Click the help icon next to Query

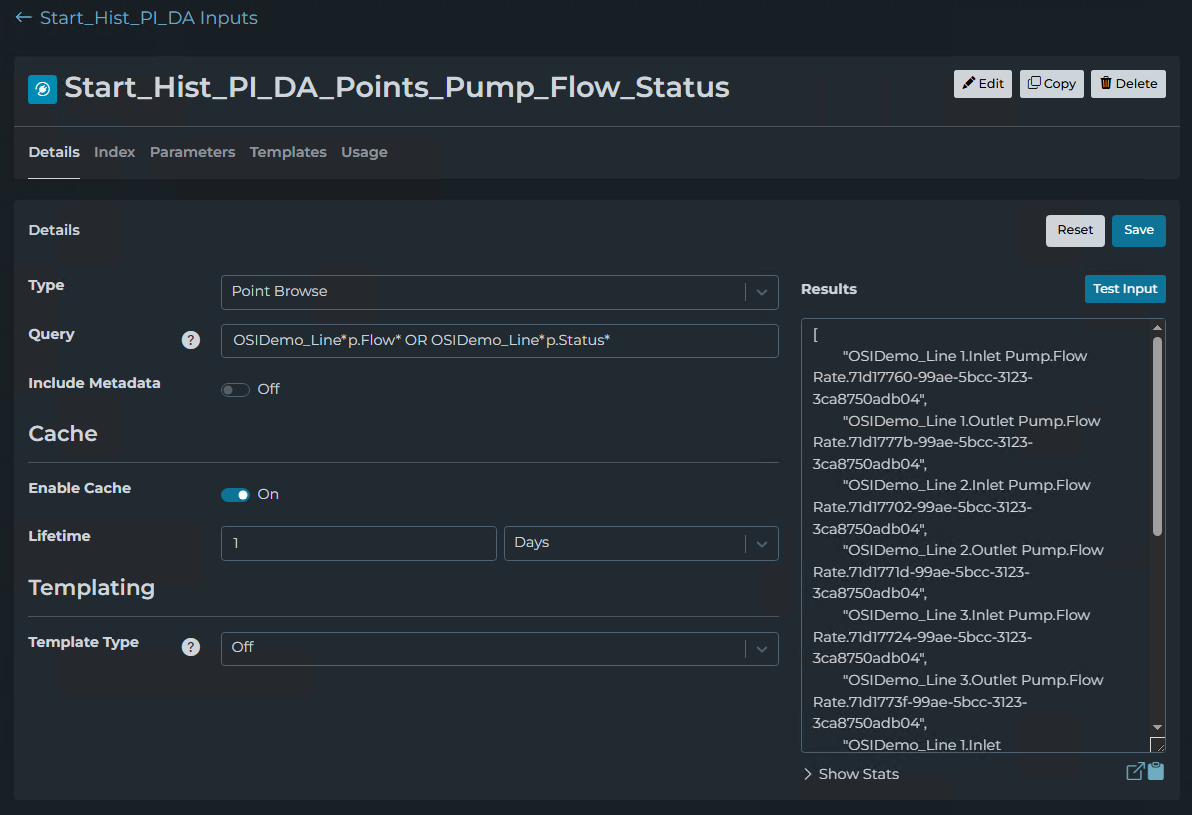tap(191, 340)
